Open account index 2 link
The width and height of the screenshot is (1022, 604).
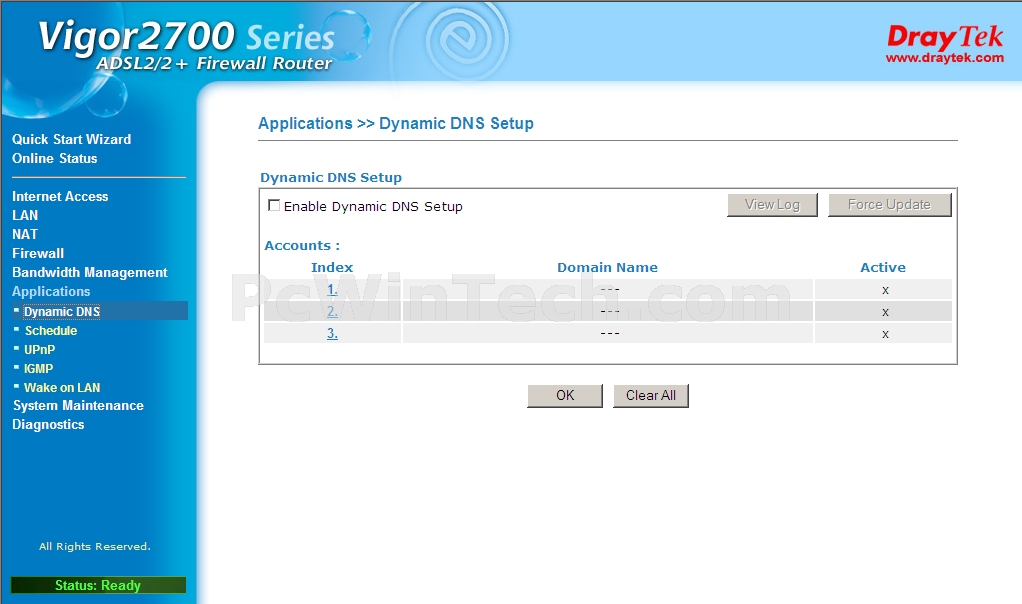(x=332, y=311)
